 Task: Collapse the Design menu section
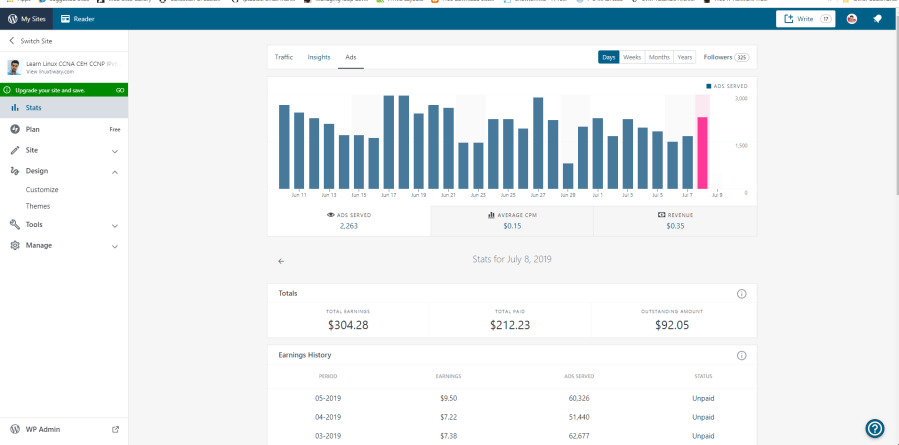click(115, 171)
